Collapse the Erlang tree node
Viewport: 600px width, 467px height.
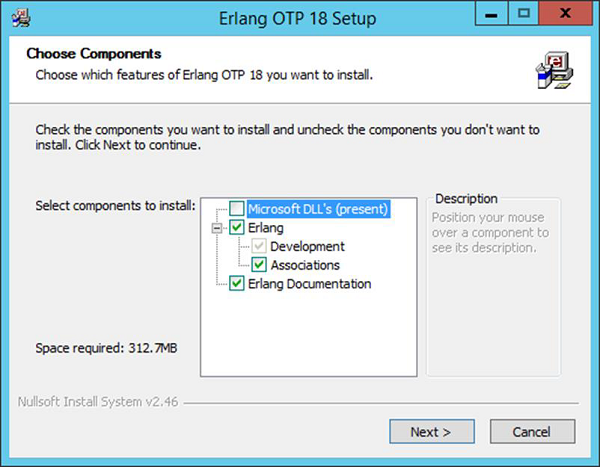(x=218, y=228)
